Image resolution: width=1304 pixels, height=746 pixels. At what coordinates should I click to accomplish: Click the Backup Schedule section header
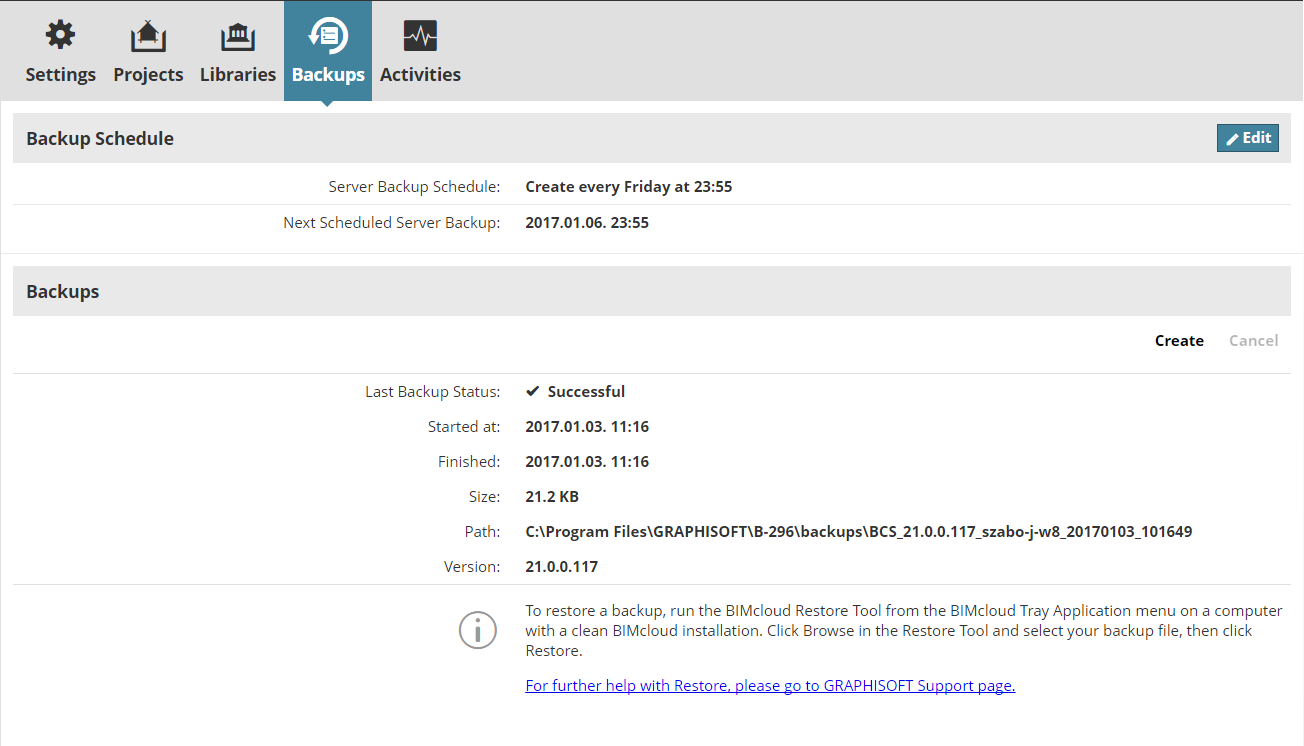click(99, 138)
